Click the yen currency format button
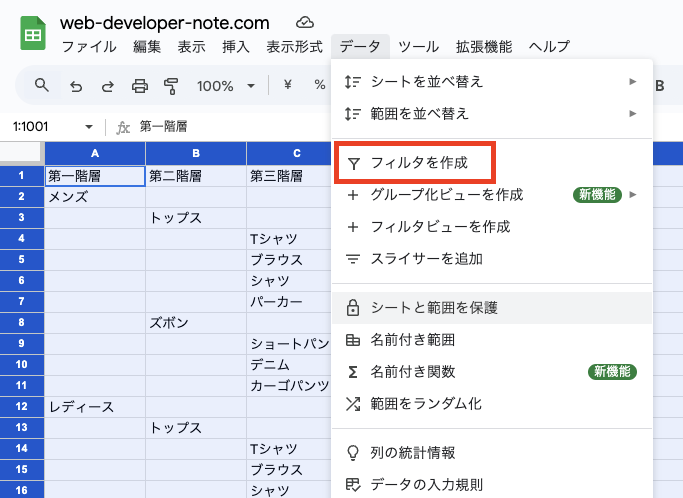 (x=288, y=86)
